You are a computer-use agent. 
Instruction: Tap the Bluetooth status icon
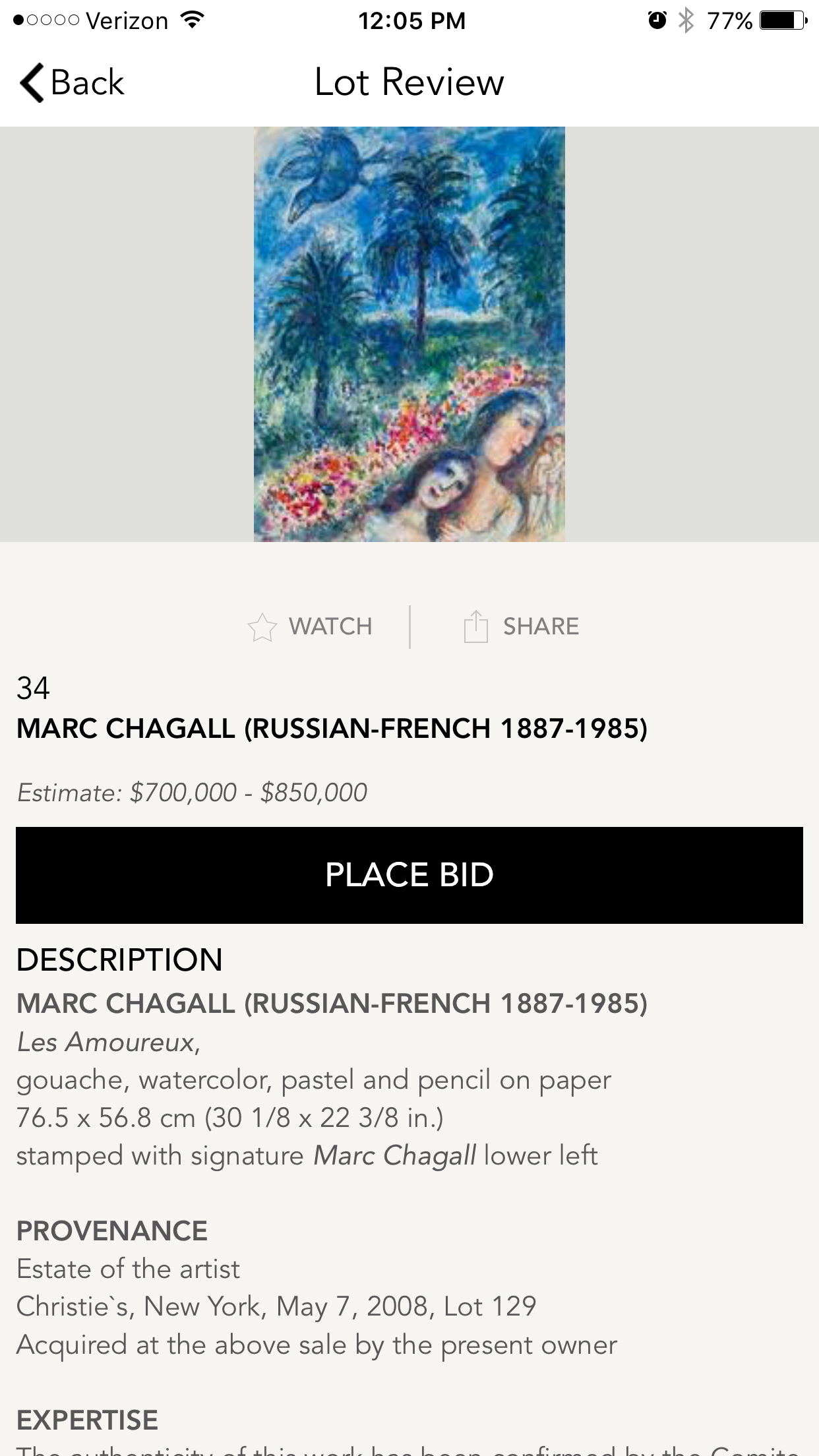coord(686,20)
